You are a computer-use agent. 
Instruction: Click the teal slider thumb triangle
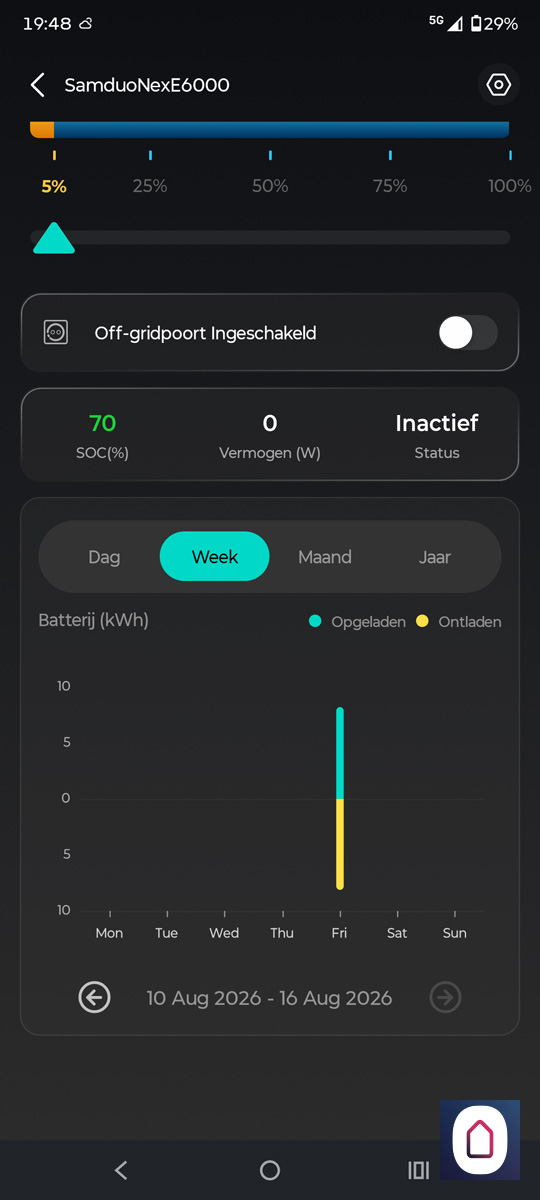[x=54, y=238]
